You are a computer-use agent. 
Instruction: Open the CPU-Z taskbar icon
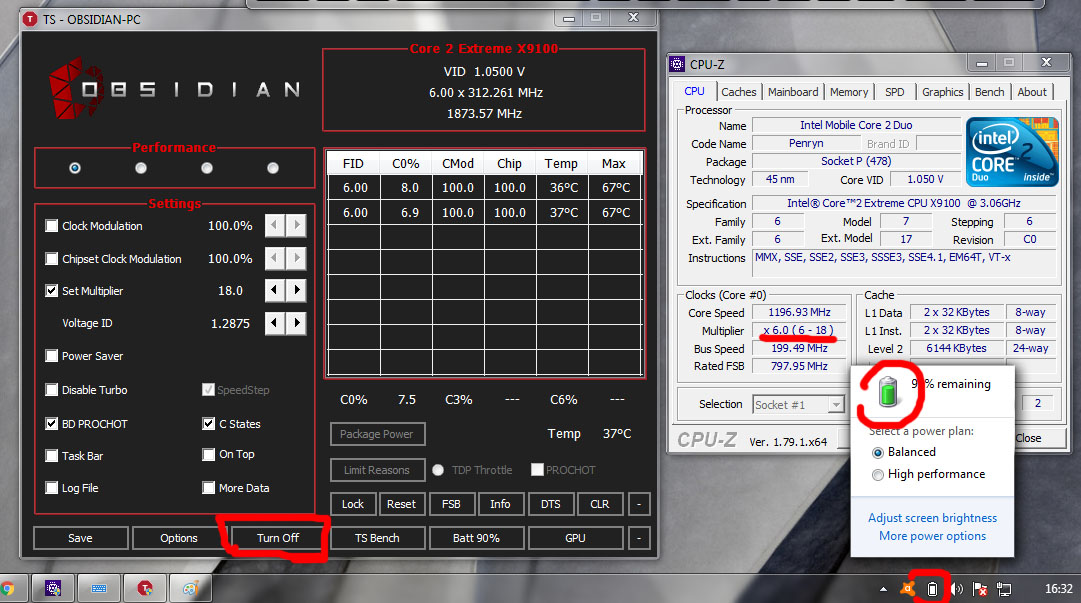click(x=53, y=589)
